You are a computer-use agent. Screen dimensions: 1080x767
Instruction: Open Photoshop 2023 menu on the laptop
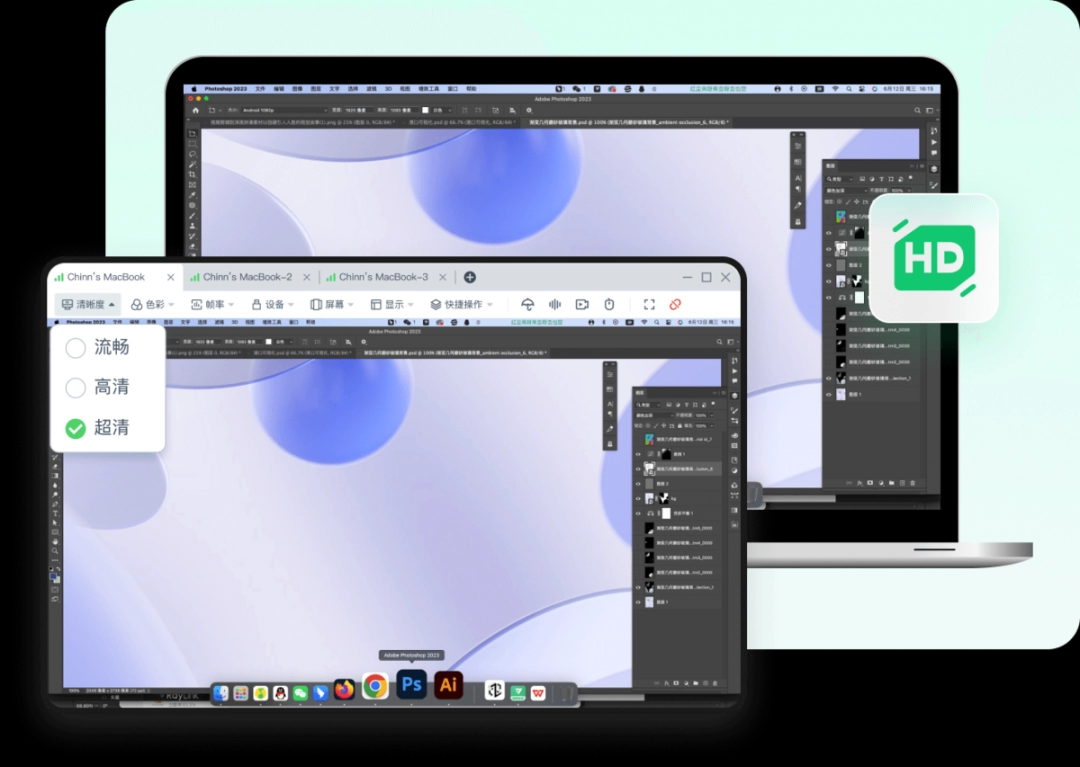[225, 89]
